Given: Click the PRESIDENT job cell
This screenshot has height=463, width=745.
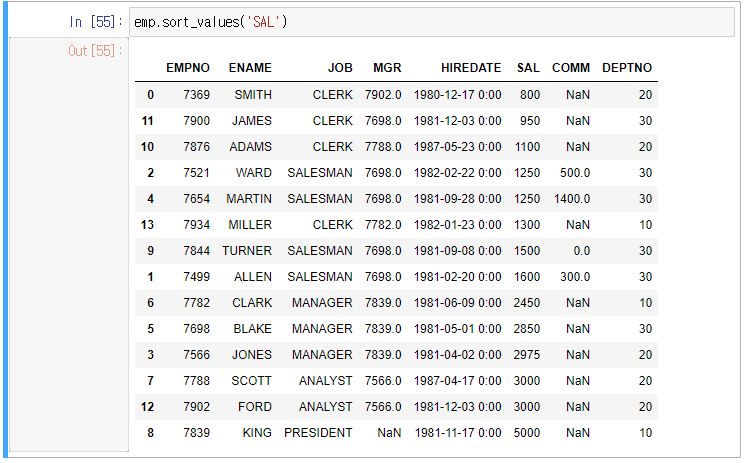Looking at the screenshot, I should (318, 433).
